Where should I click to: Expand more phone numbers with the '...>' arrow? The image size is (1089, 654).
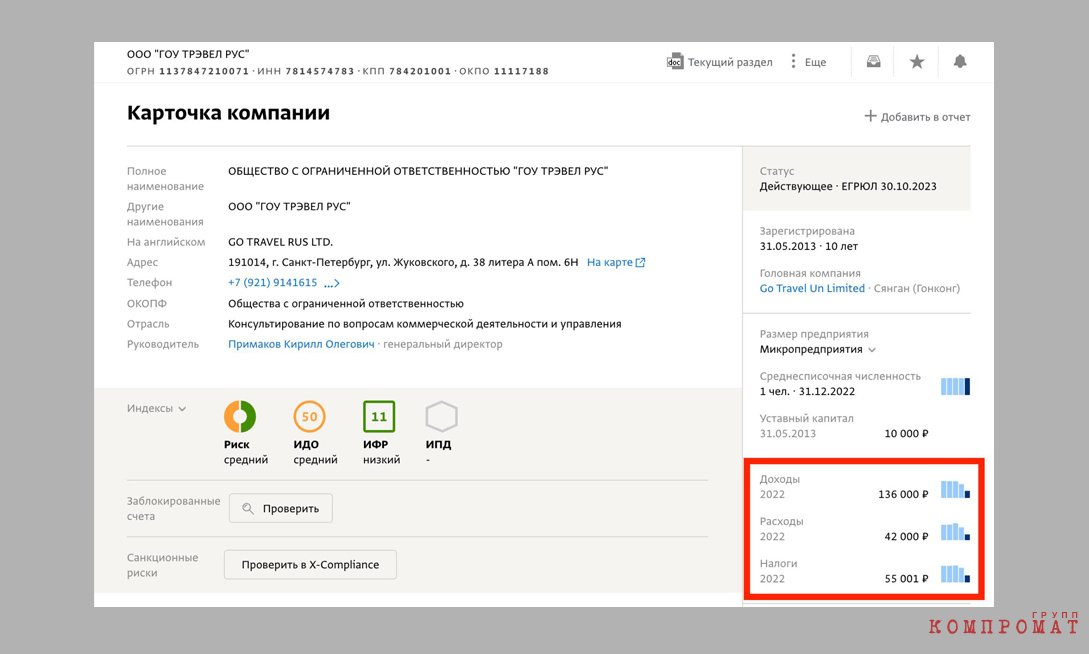[x=331, y=283]
